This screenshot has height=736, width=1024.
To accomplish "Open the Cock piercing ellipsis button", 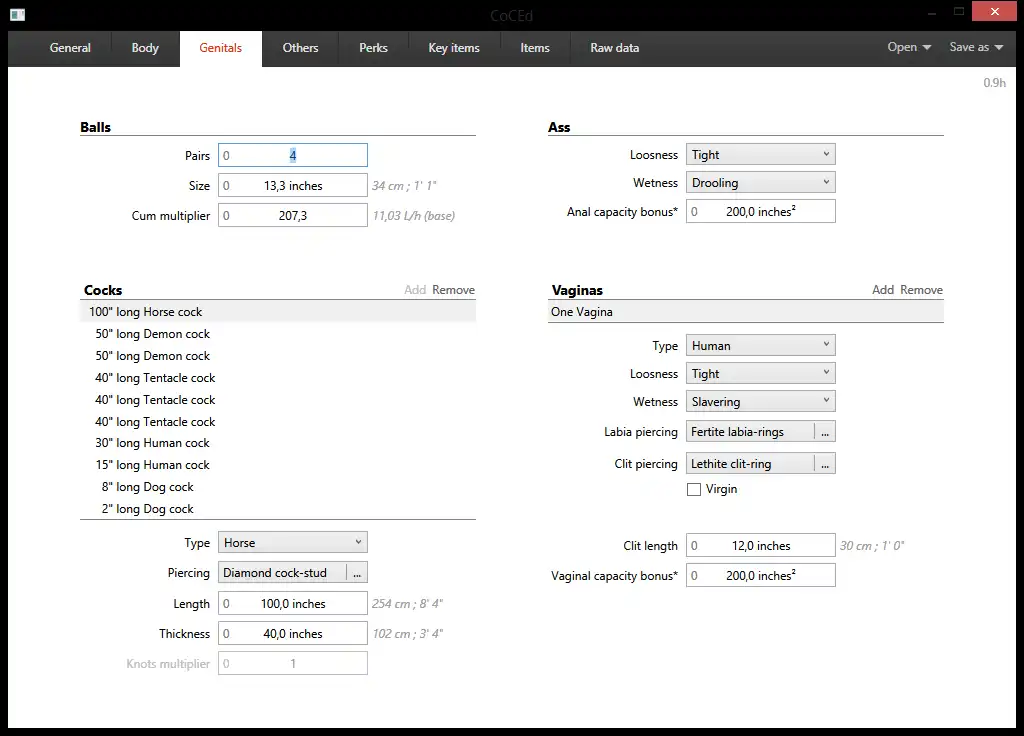I will click(357, 573).
